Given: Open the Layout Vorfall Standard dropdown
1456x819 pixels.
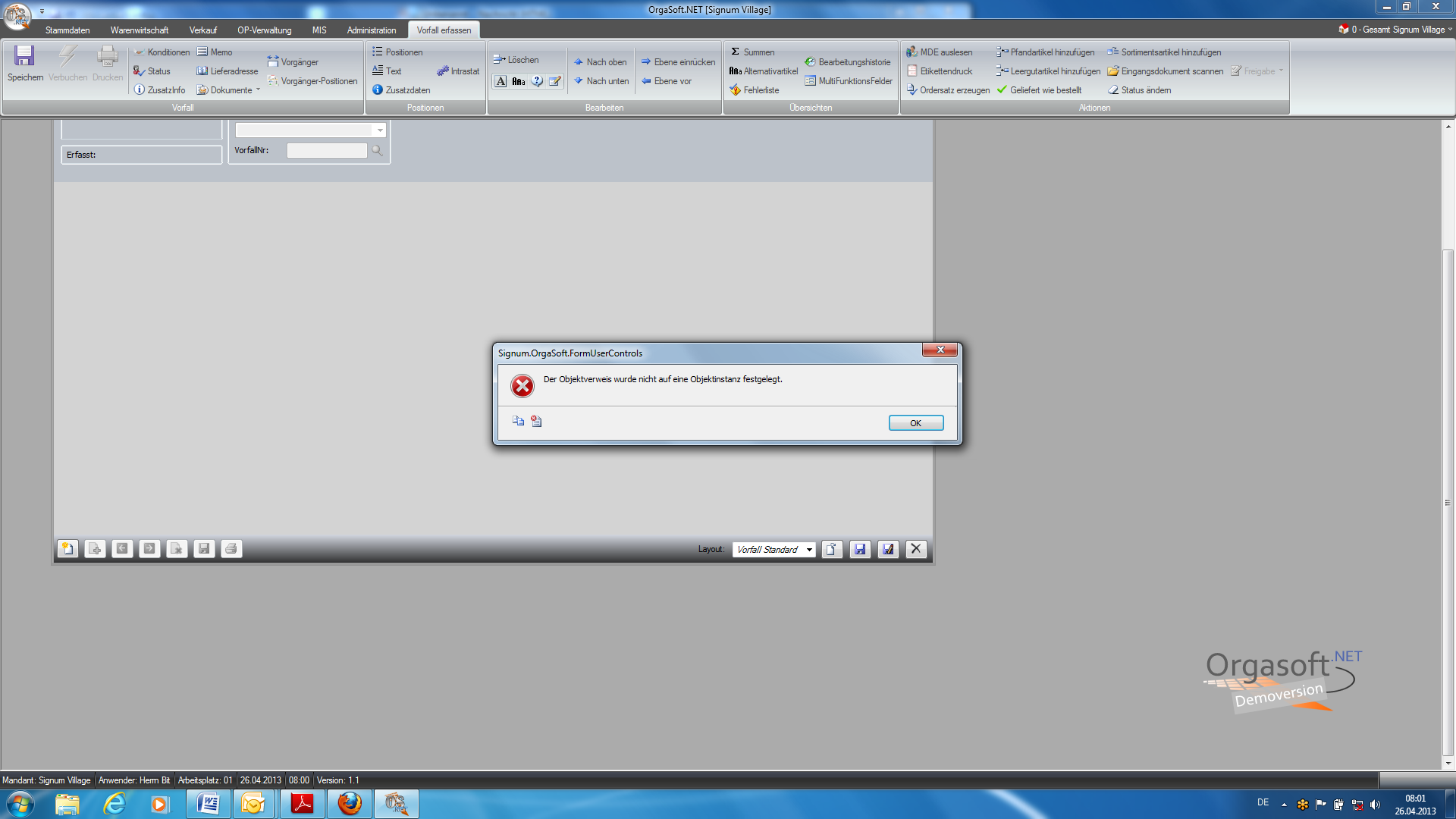Looking at the screenshot, I should (809, 550).
